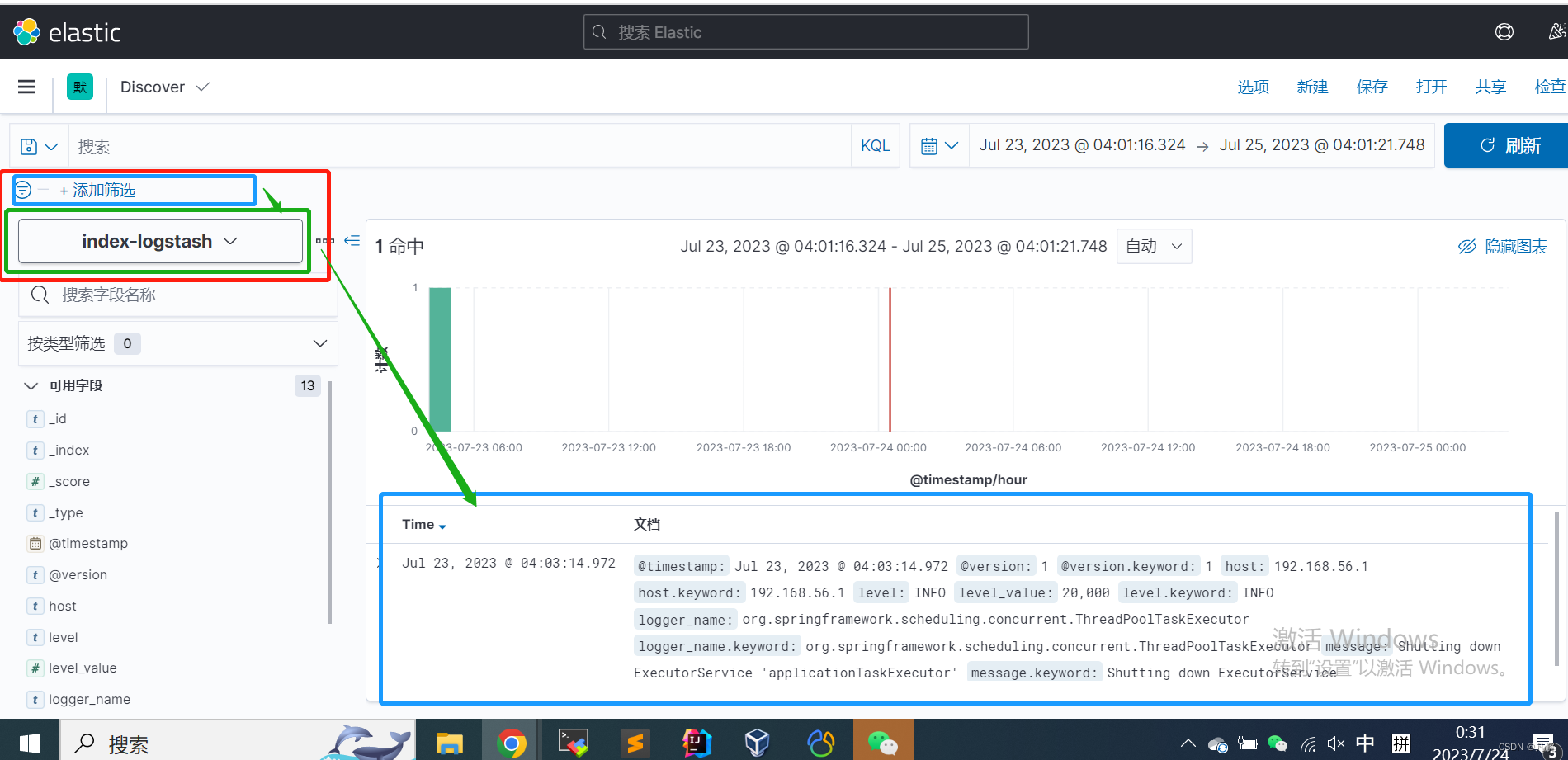This screenshot has height=760, width=1568.
Task: Click the green space avatar icon
Action: [80, 87]
